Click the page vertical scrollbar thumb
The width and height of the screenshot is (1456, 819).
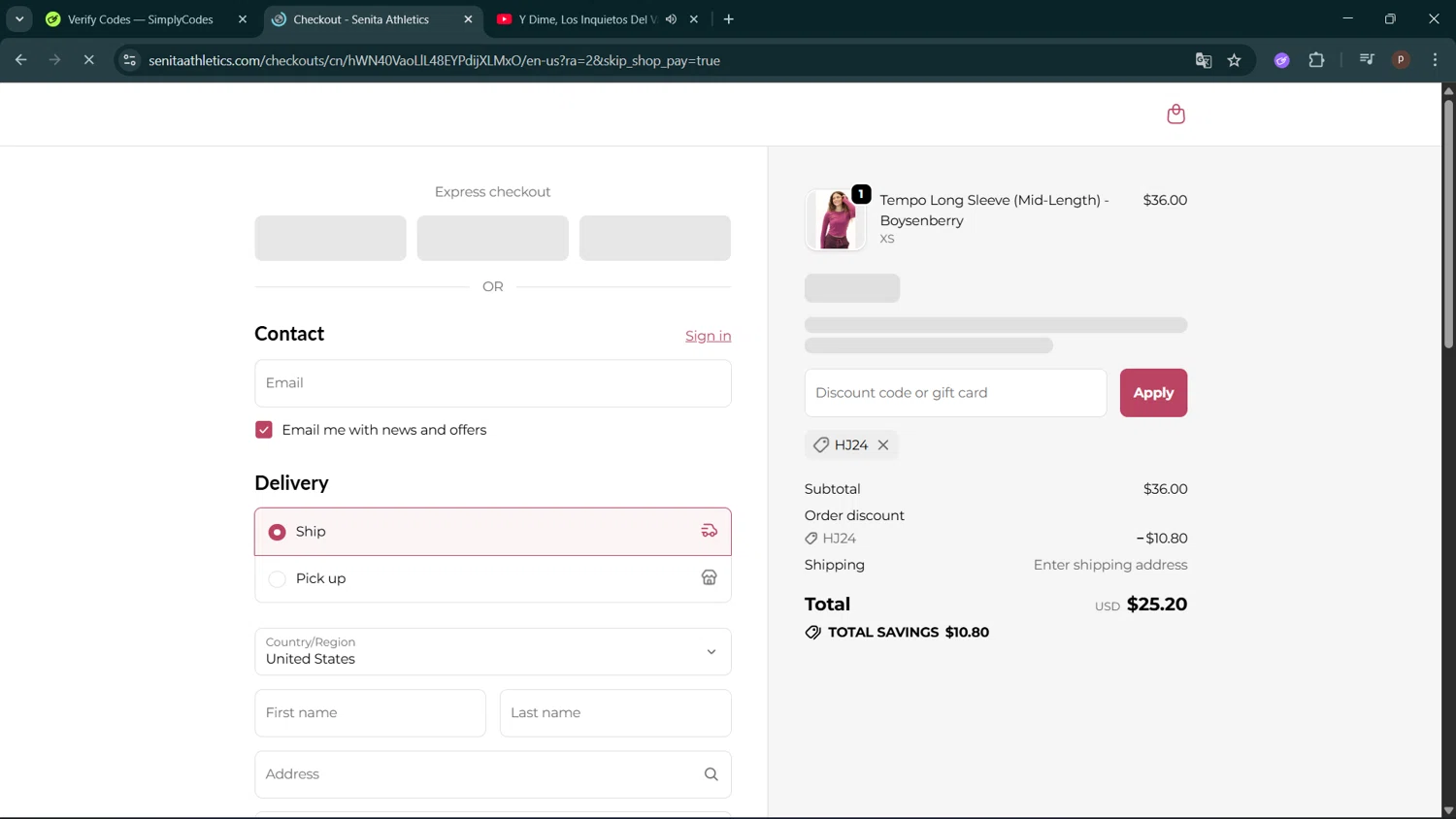point(1448,223)
